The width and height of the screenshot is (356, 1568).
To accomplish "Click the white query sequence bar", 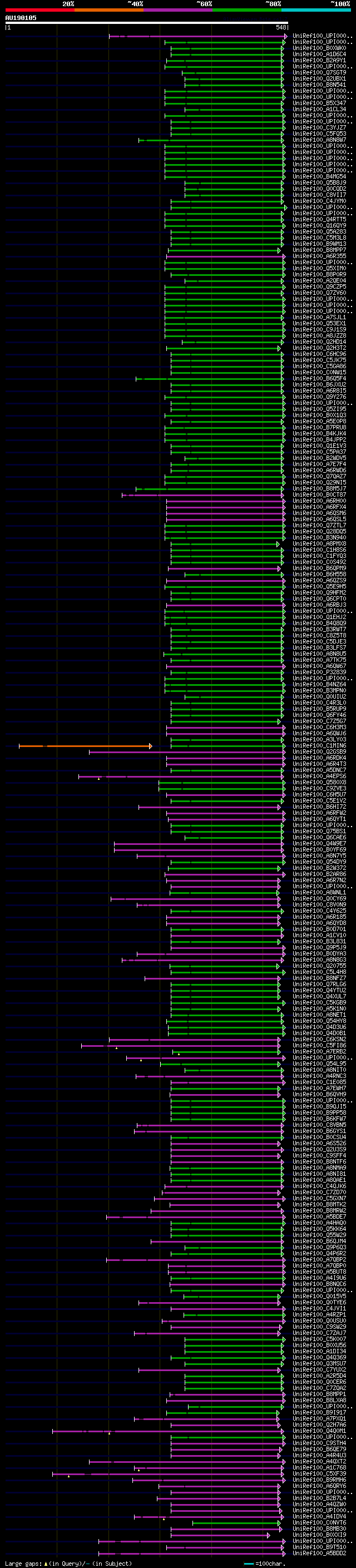I will pos(147,23).
